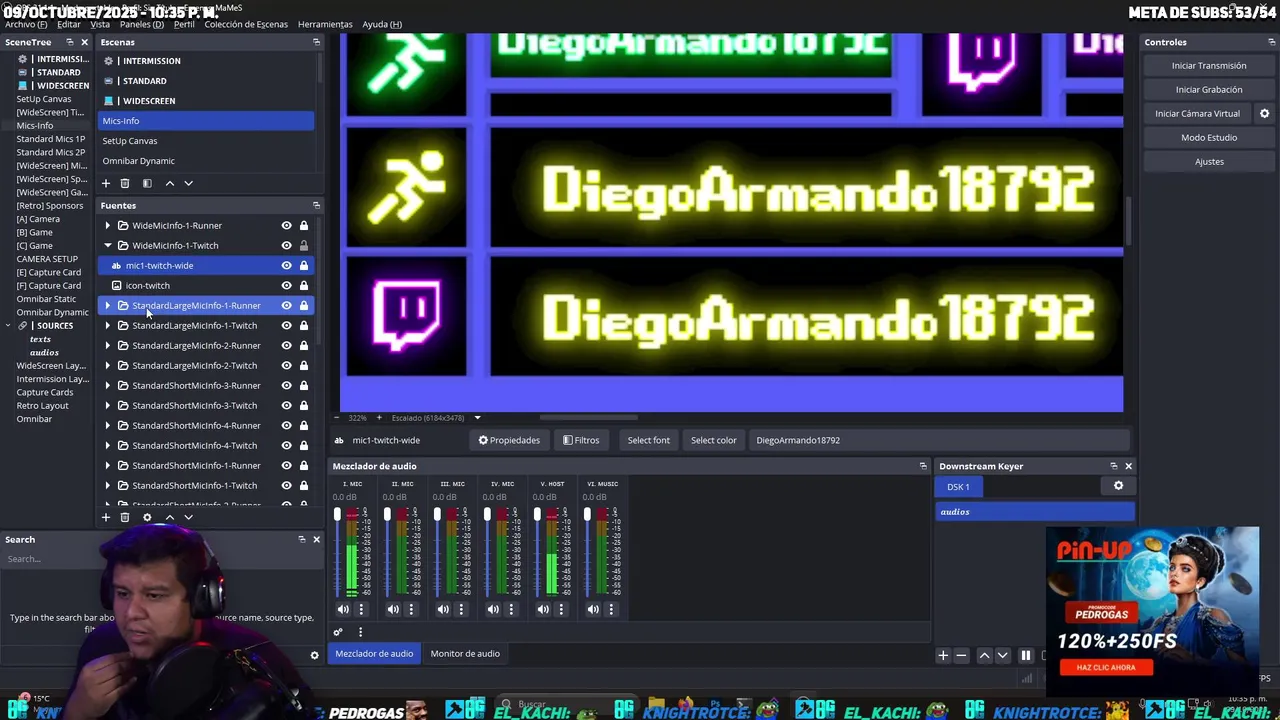Switch to Monitor de audio tab
This screenshot has width=1280, height=720.
[x=465, y=653]
